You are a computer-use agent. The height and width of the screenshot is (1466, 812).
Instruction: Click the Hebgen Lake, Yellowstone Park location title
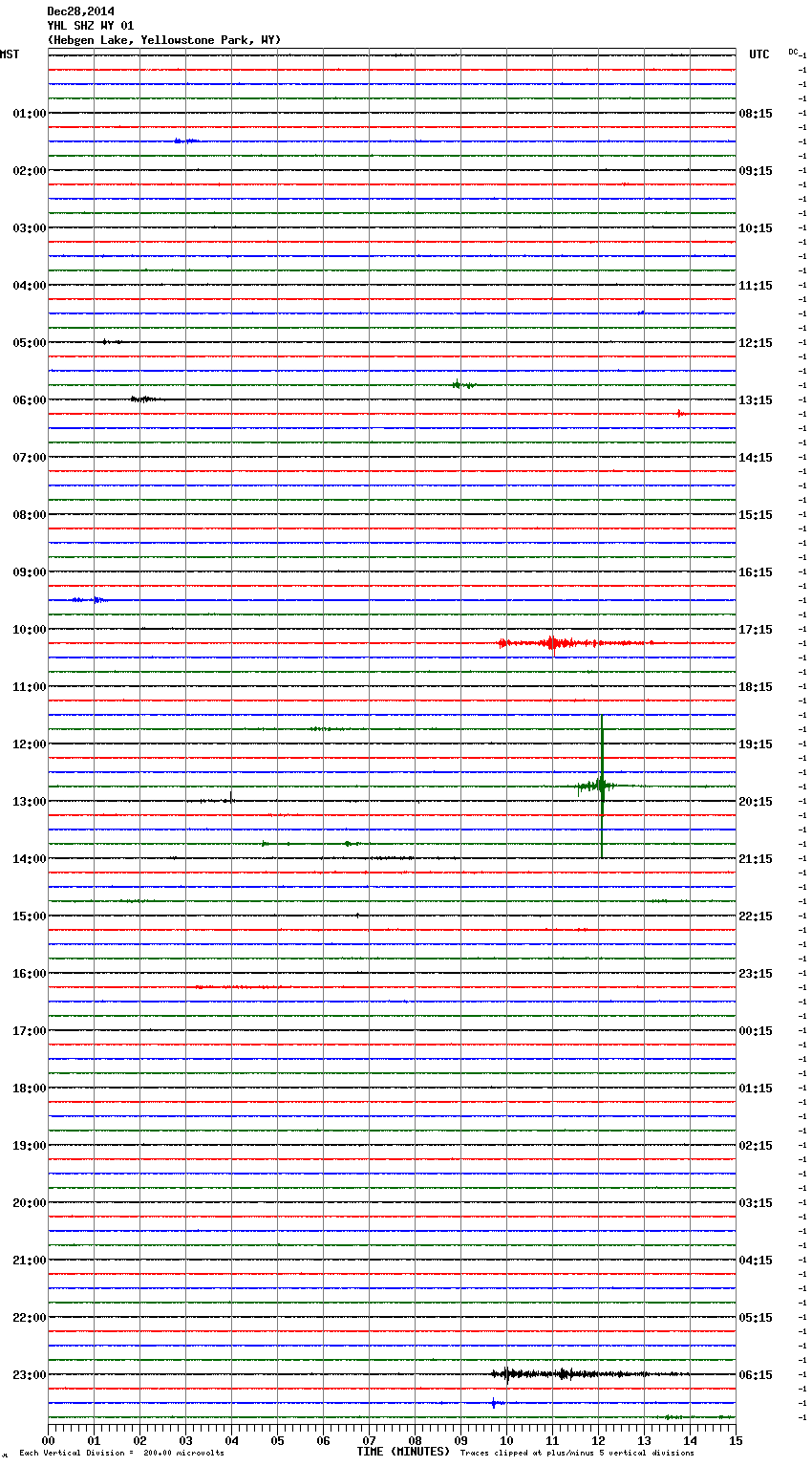coord(164,40)
